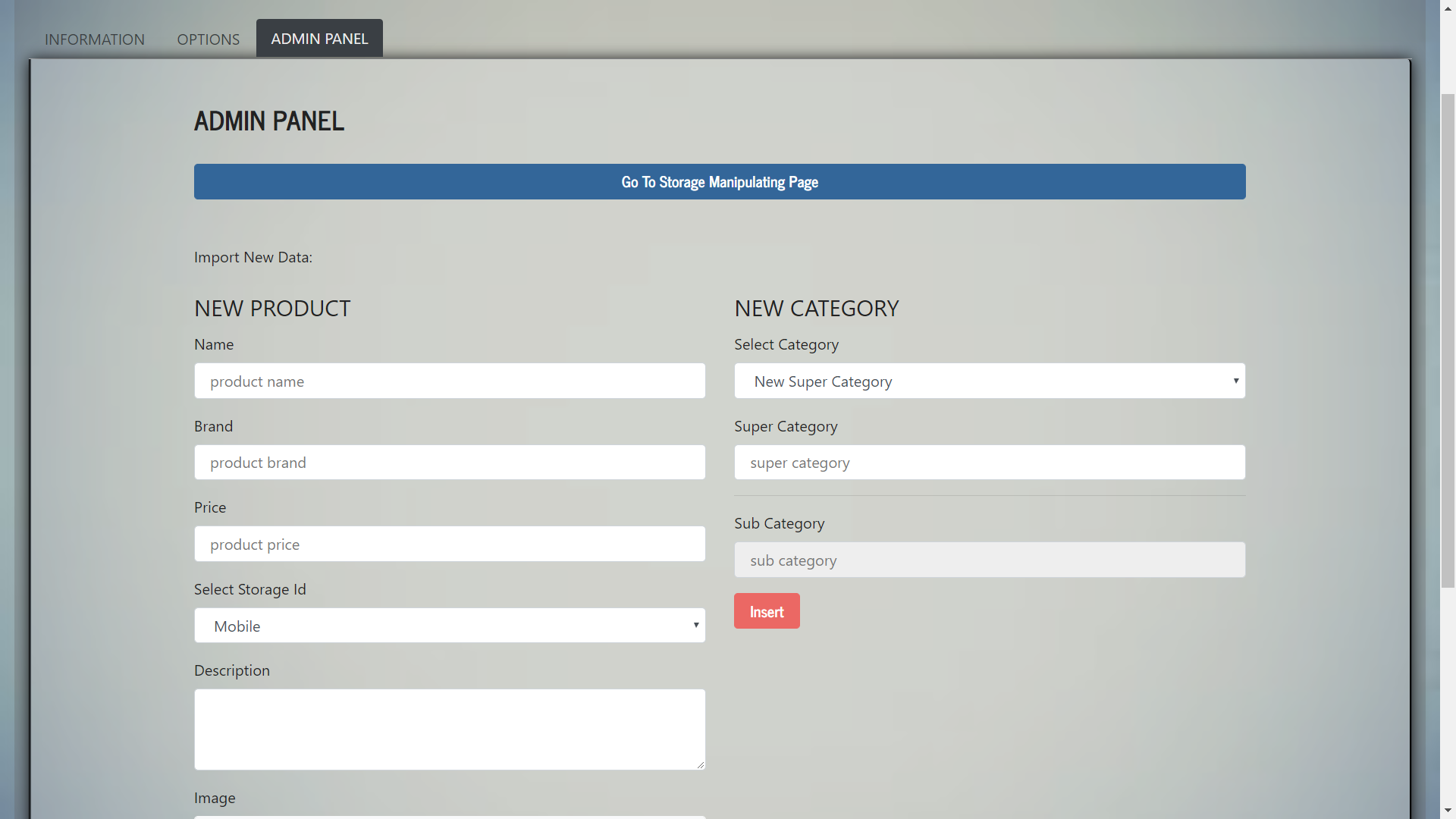Click the scrollbar down arrow
The image size is (1456, 819).
[1448, 811]
